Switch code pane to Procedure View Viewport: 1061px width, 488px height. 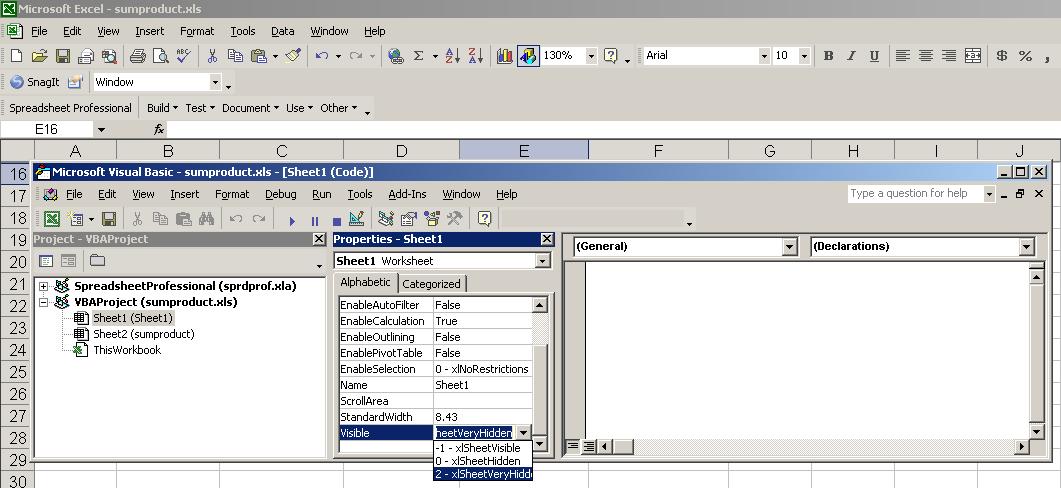tap(572, 446)
